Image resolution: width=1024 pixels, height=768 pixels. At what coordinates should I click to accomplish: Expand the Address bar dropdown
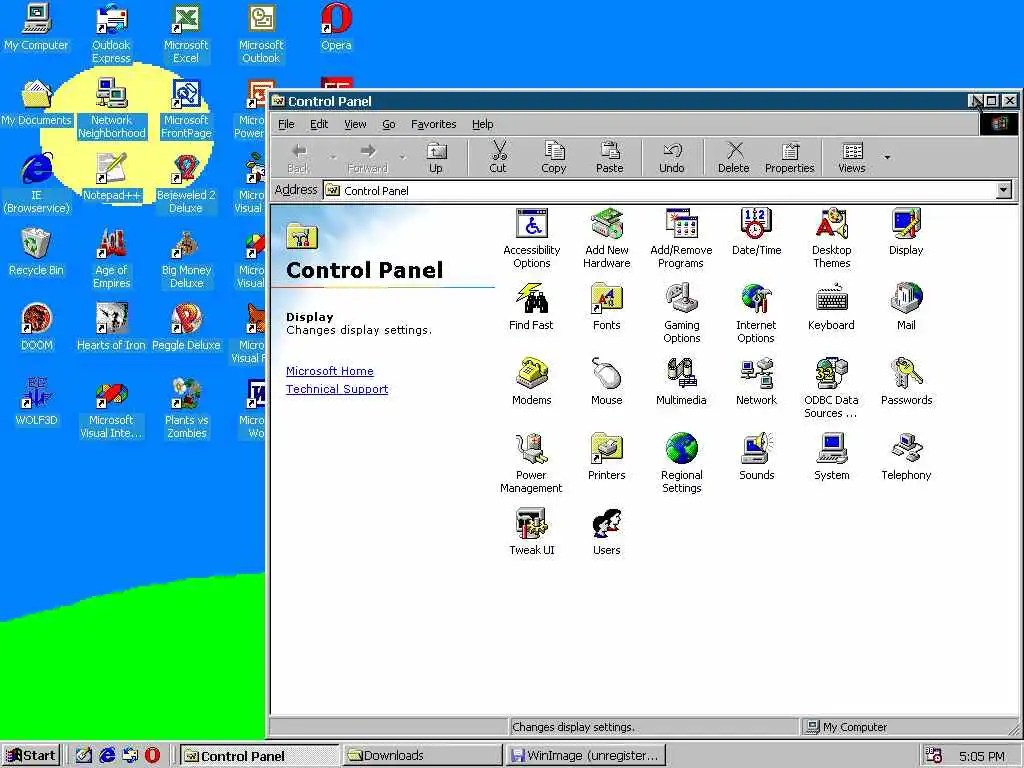click(1004, 190)
